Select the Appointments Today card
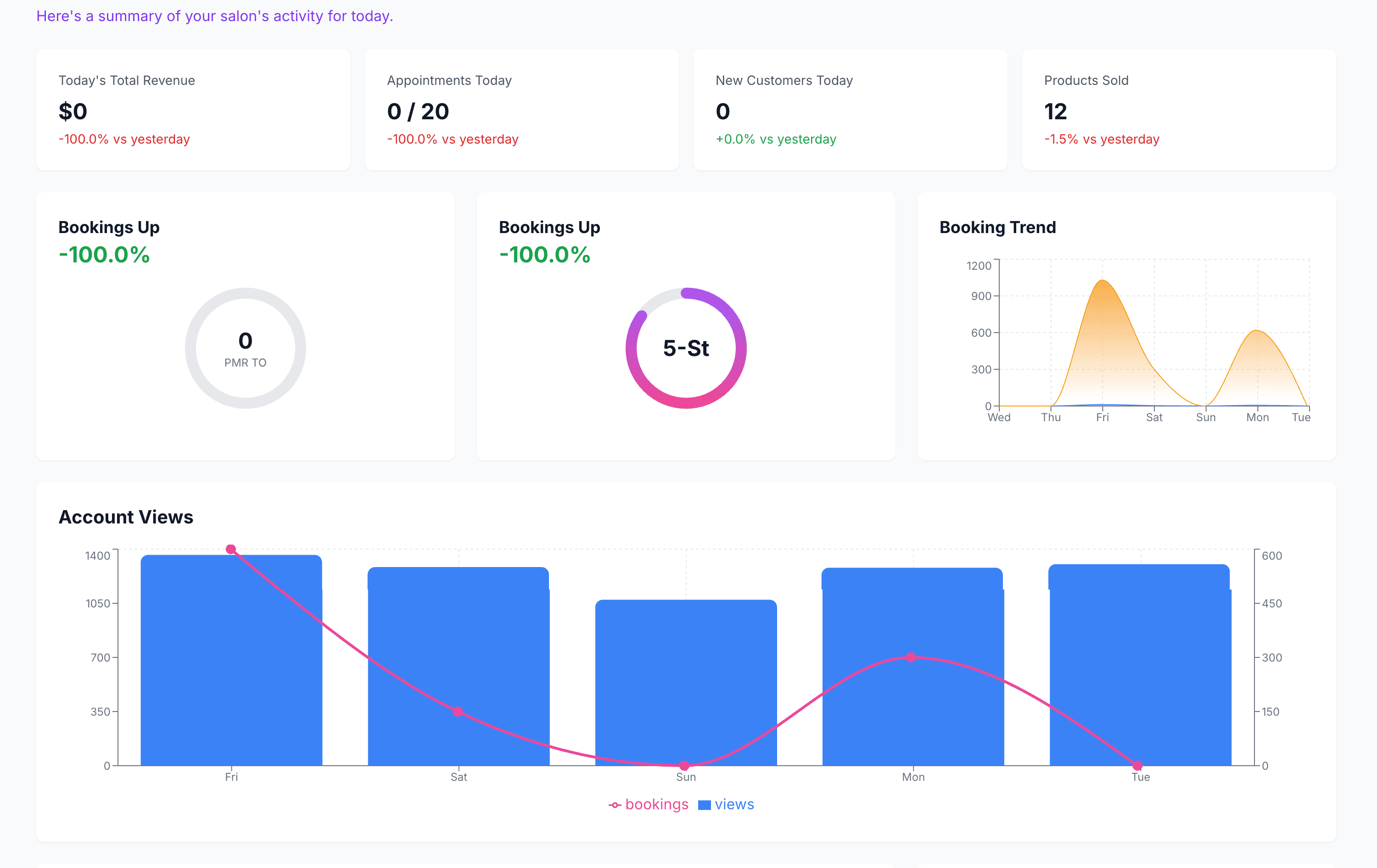Image resolution: width=1377 pixels, height=868 pixels. click(x=521, y=110)
